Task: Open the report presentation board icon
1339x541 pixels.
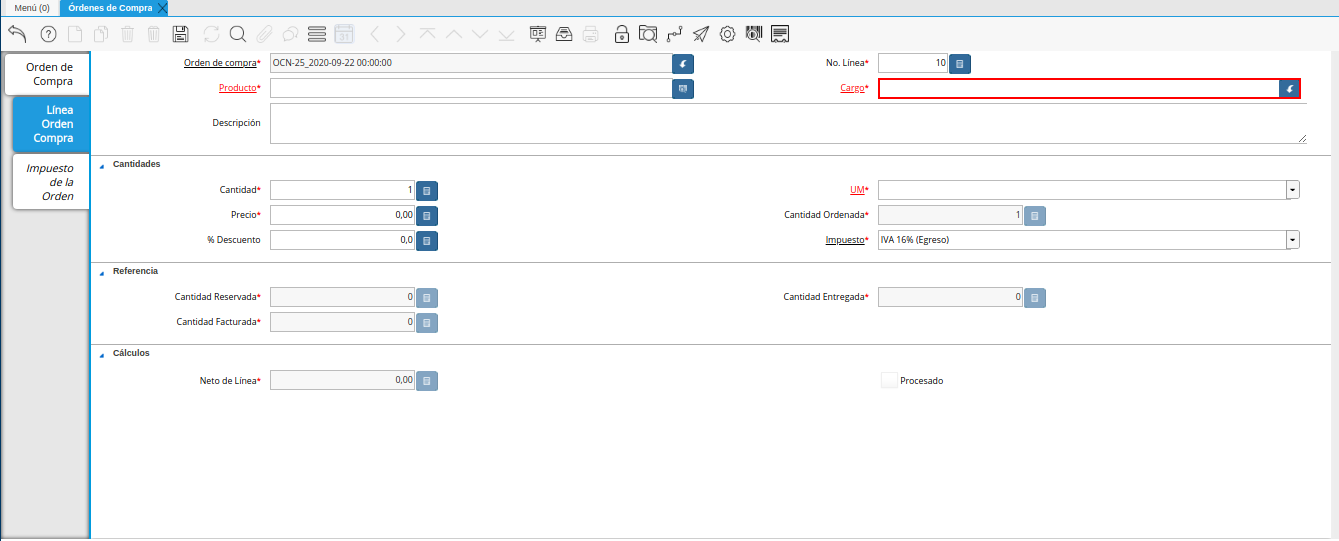Action: [538, 34]
